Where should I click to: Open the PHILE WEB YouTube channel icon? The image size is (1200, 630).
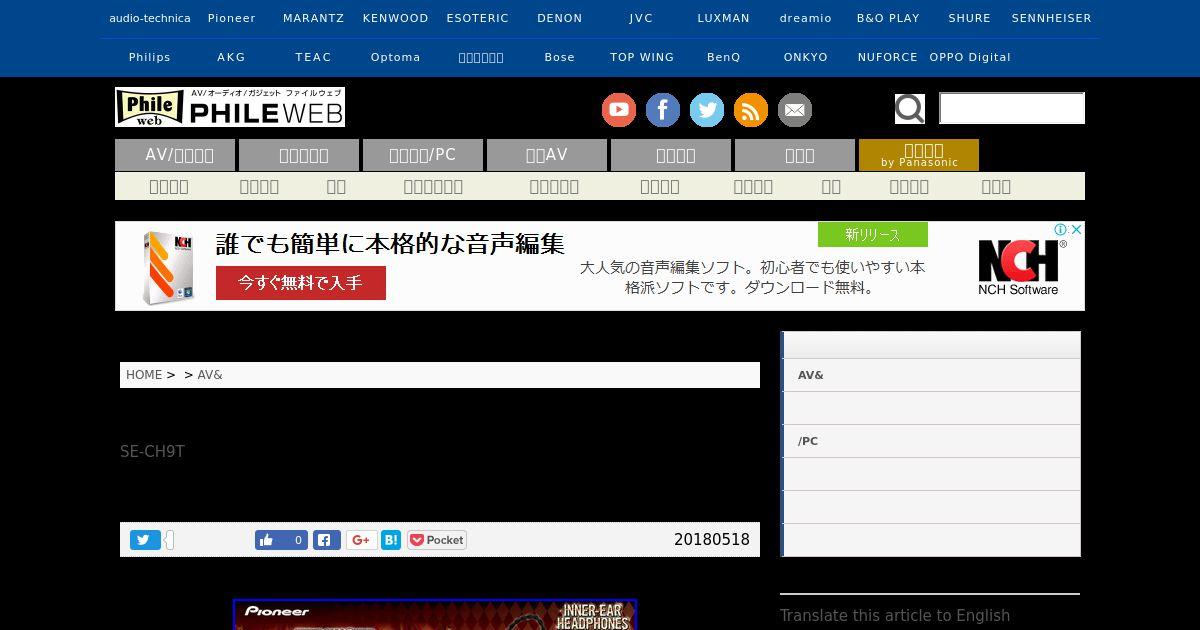(619, 110)
